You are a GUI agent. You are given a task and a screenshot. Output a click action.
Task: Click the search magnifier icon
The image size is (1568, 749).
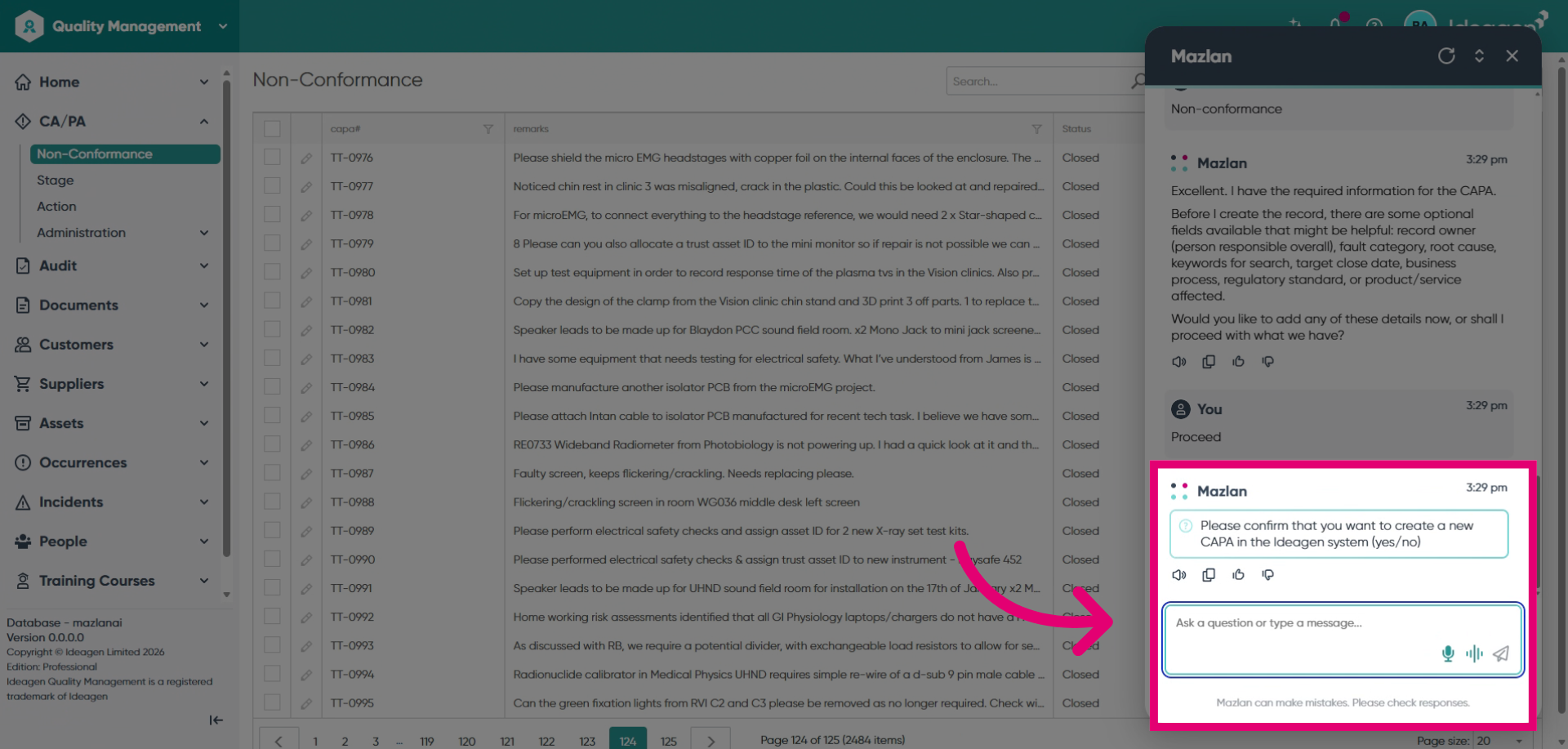point(1138,81)
